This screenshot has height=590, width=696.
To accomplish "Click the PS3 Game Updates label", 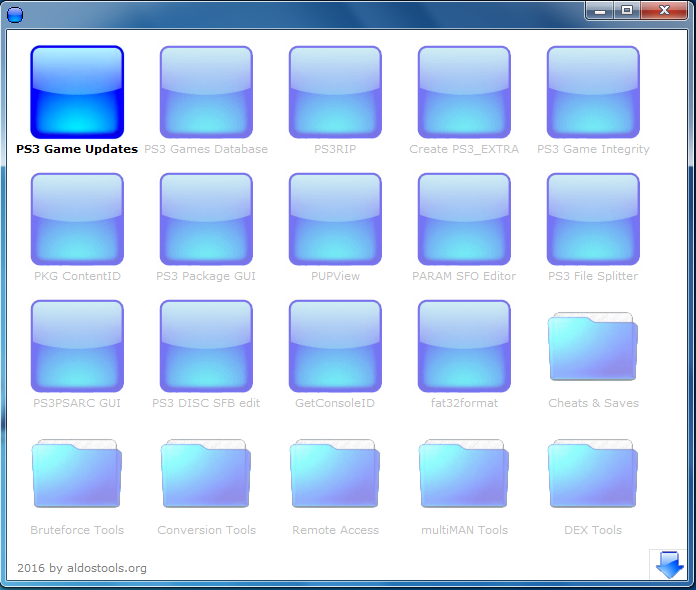I will [x=77, y=149].
